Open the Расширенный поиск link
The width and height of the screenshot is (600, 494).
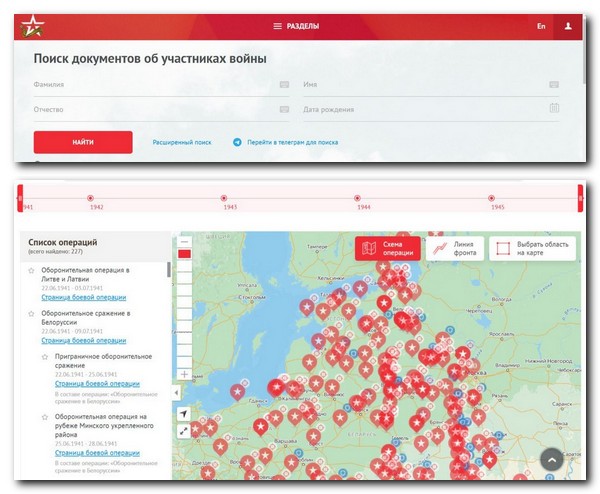pyautogui.click(x=181, y=143)
